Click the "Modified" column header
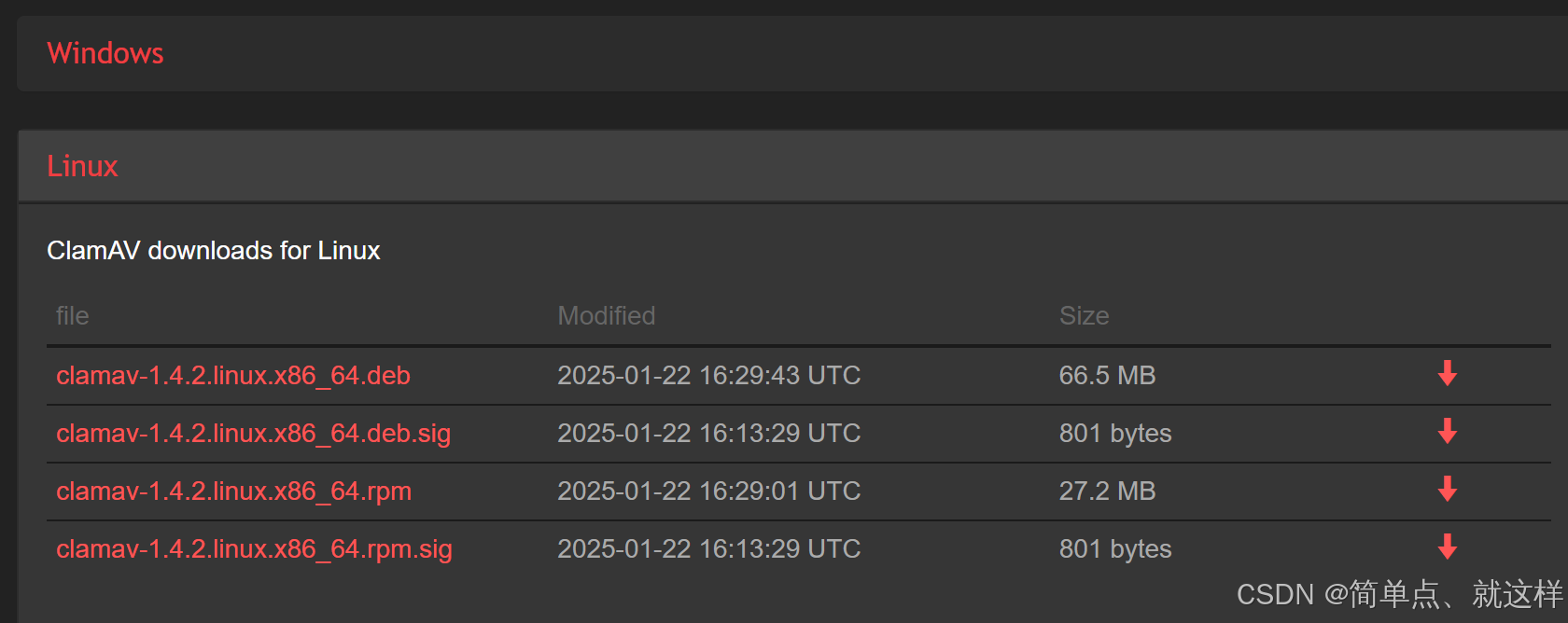 coord(607,315)
